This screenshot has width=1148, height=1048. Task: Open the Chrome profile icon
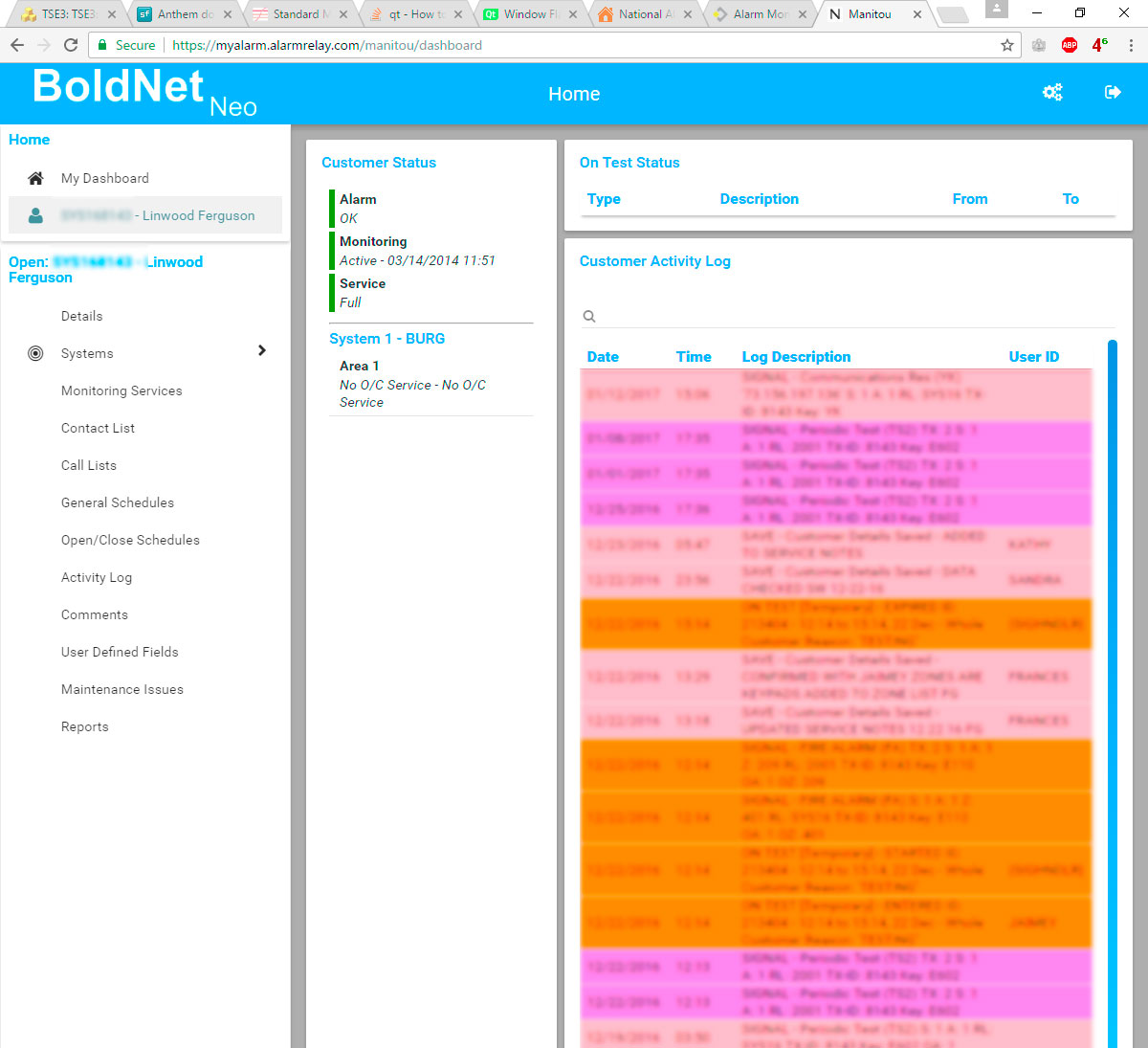pyautogui.click(x=996, y=10)
